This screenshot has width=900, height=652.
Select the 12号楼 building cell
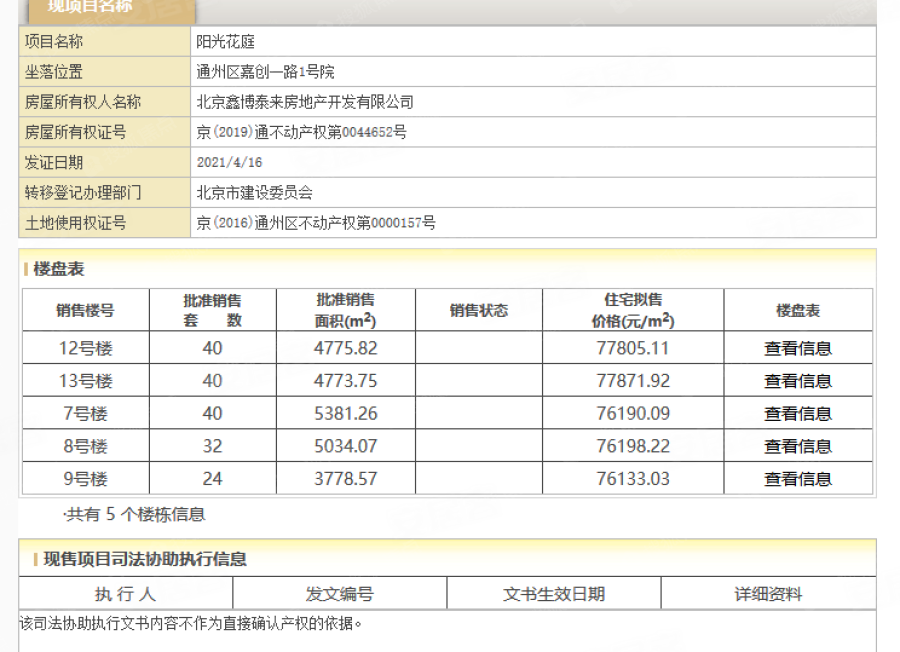pos(85,348)
